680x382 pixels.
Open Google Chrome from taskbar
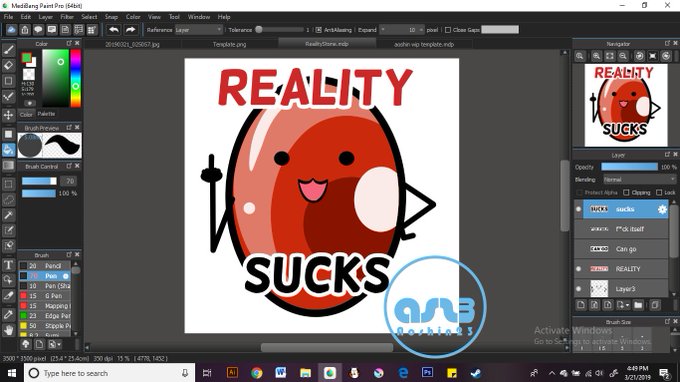coord(256,373)
